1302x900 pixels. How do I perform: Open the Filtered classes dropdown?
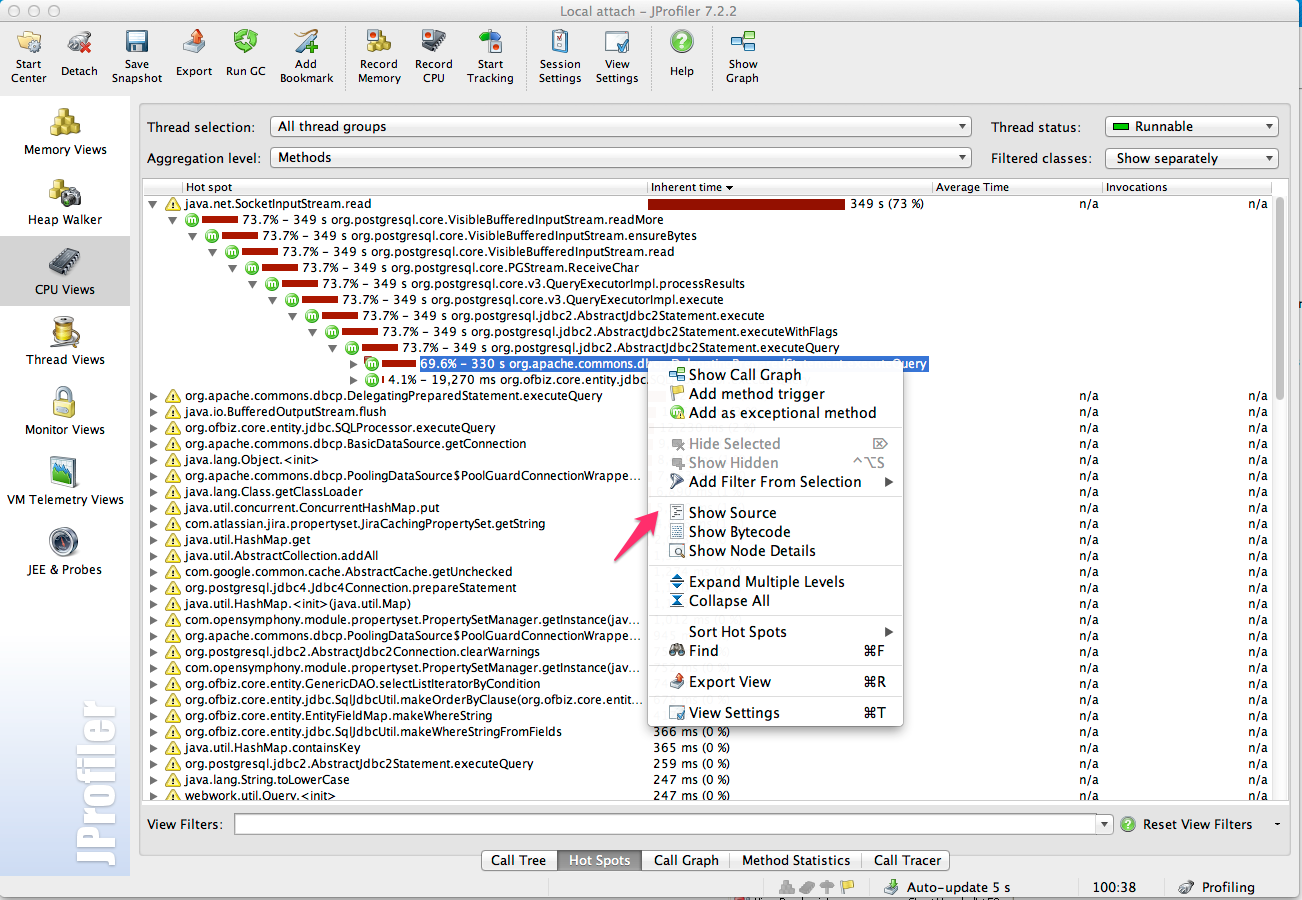[1192, 158]
